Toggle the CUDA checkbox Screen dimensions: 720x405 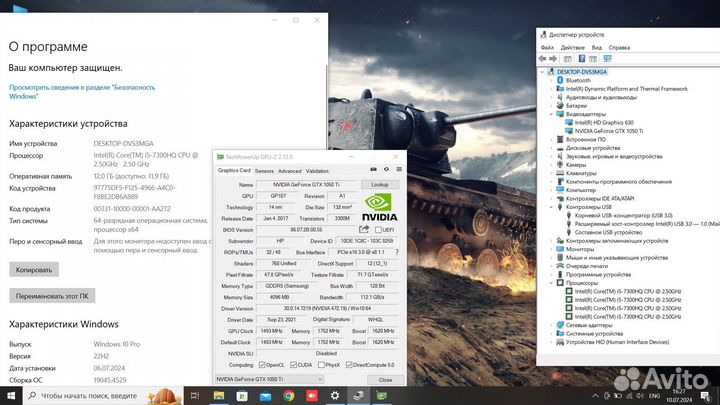(x=293, y=365)
